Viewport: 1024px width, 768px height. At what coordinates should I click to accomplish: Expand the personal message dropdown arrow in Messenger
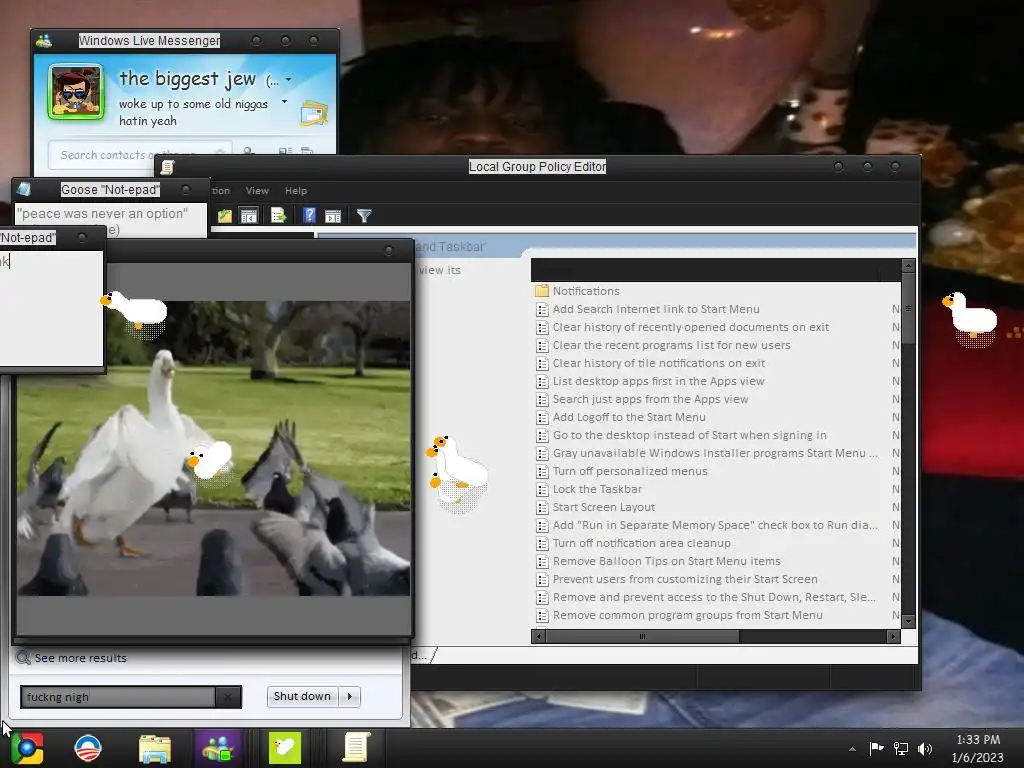(284, 102)
